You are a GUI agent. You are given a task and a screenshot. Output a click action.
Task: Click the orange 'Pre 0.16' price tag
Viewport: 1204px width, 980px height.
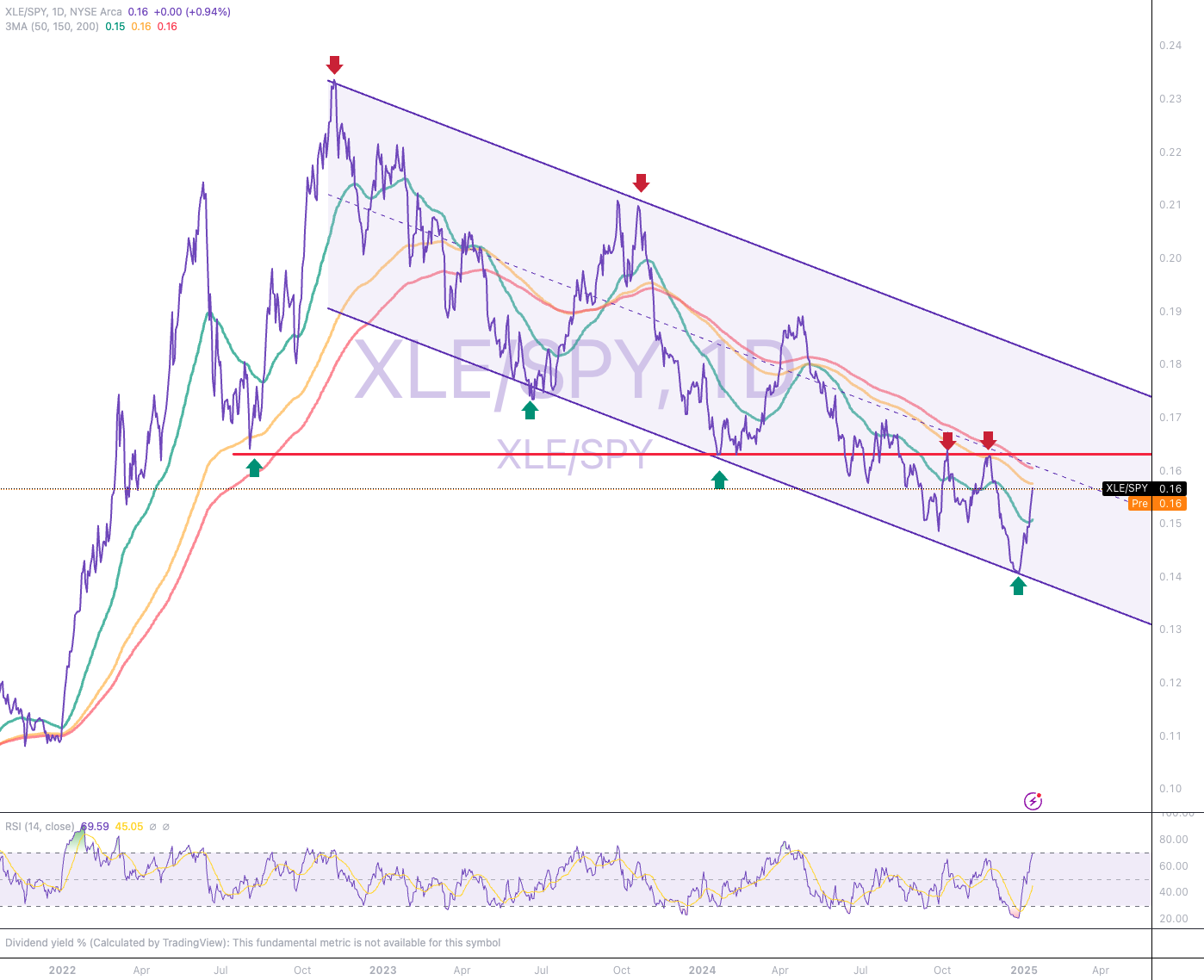[1157, 504]
